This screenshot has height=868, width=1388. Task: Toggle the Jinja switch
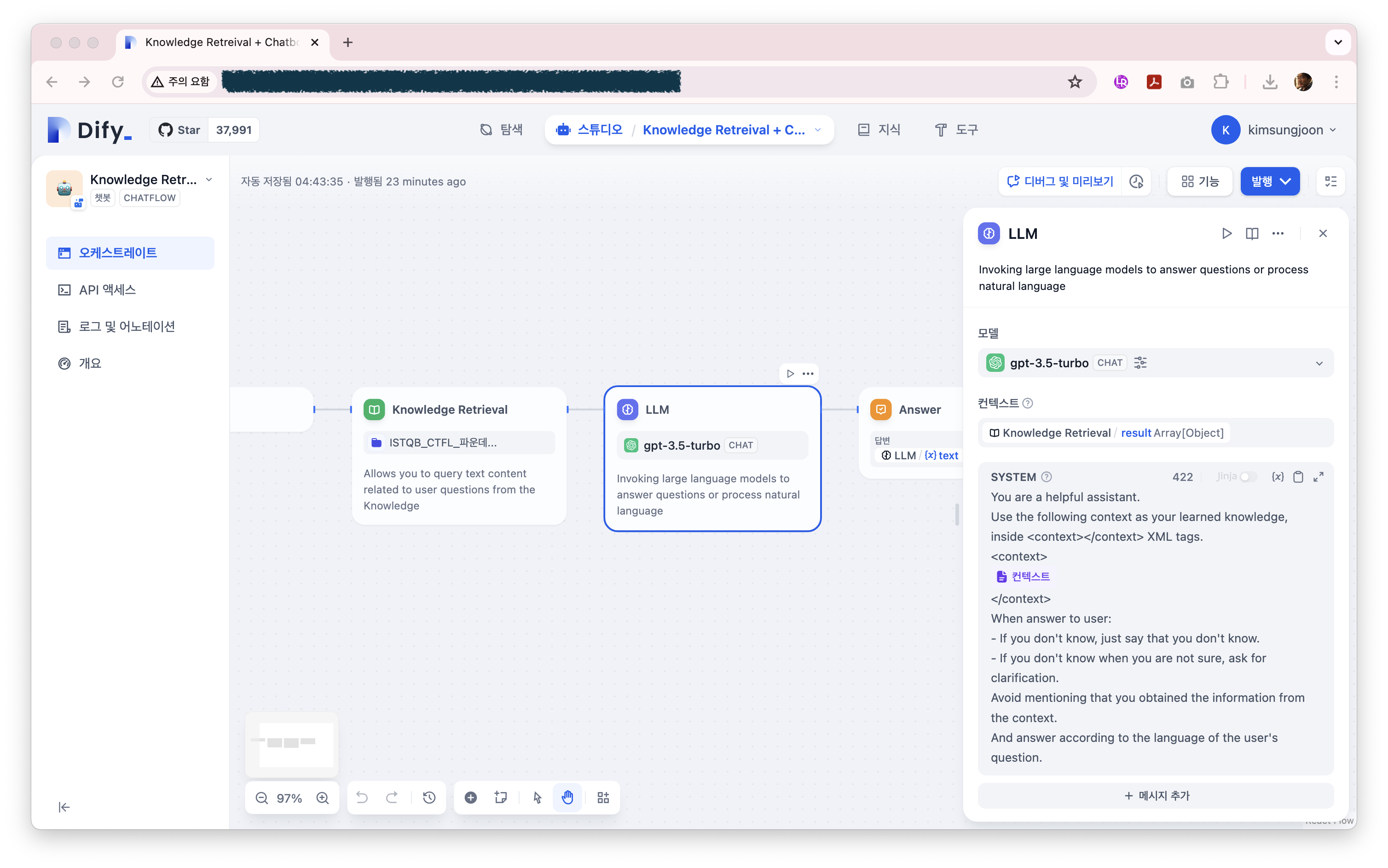pos(1248,477)
